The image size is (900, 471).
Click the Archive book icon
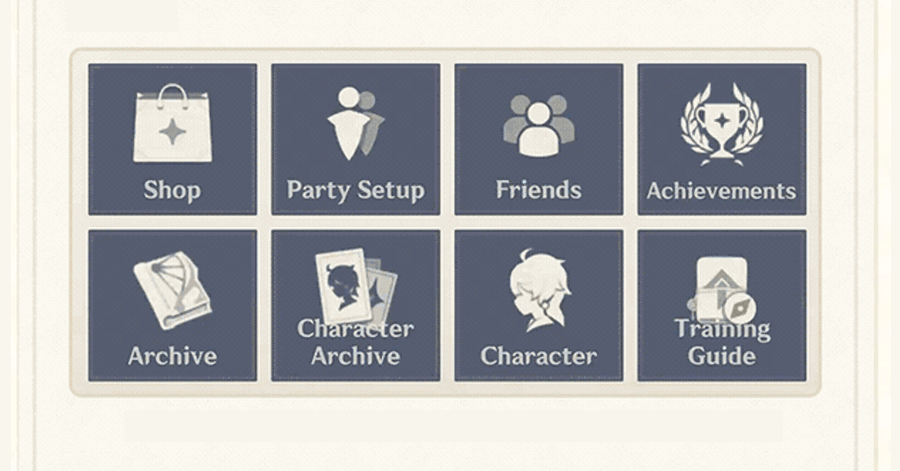172,290
